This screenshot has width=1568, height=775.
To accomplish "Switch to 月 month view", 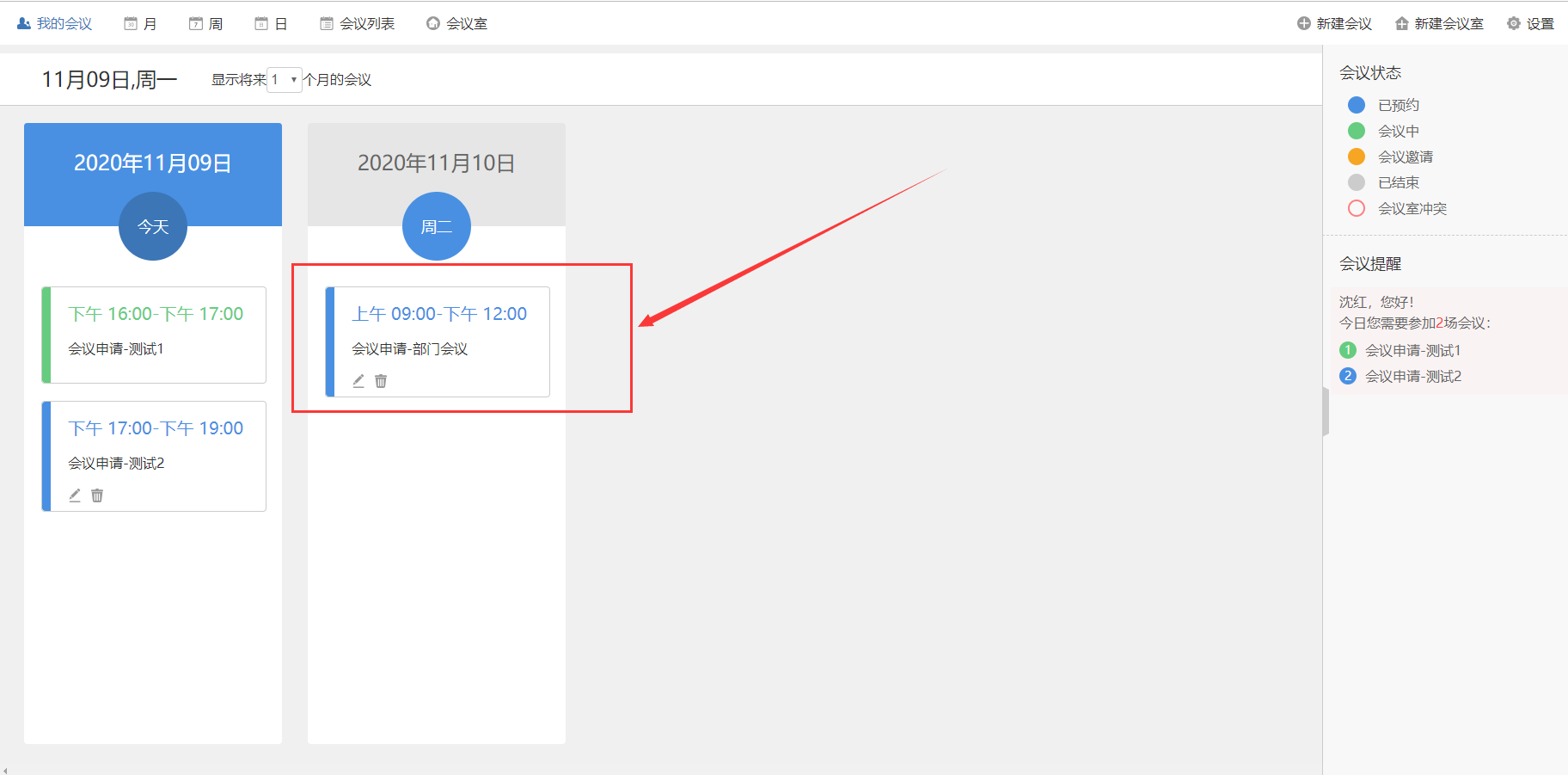I will coord(141,23).
